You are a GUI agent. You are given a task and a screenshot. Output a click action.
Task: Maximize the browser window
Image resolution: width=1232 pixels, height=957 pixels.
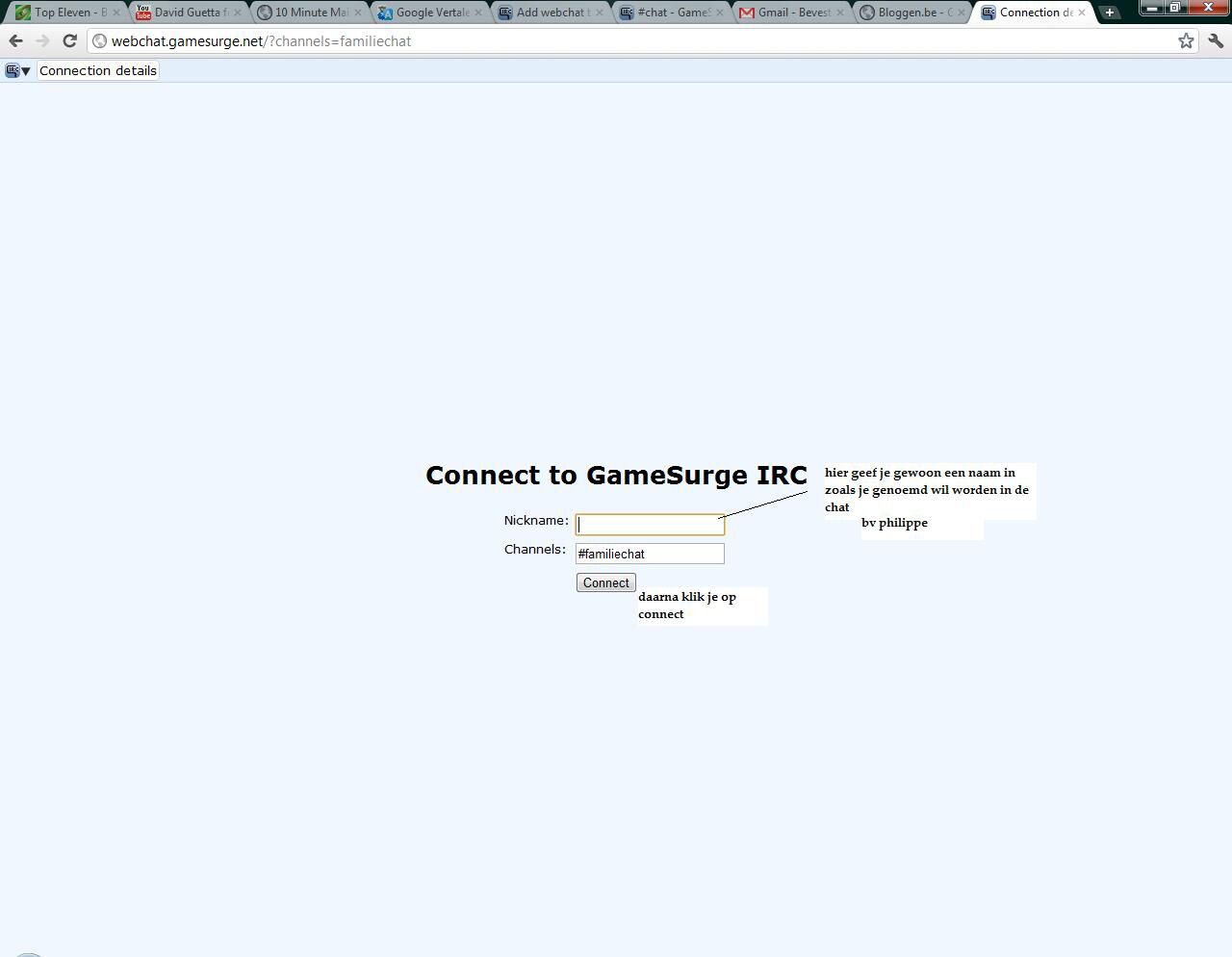(x=1175, y=8)
